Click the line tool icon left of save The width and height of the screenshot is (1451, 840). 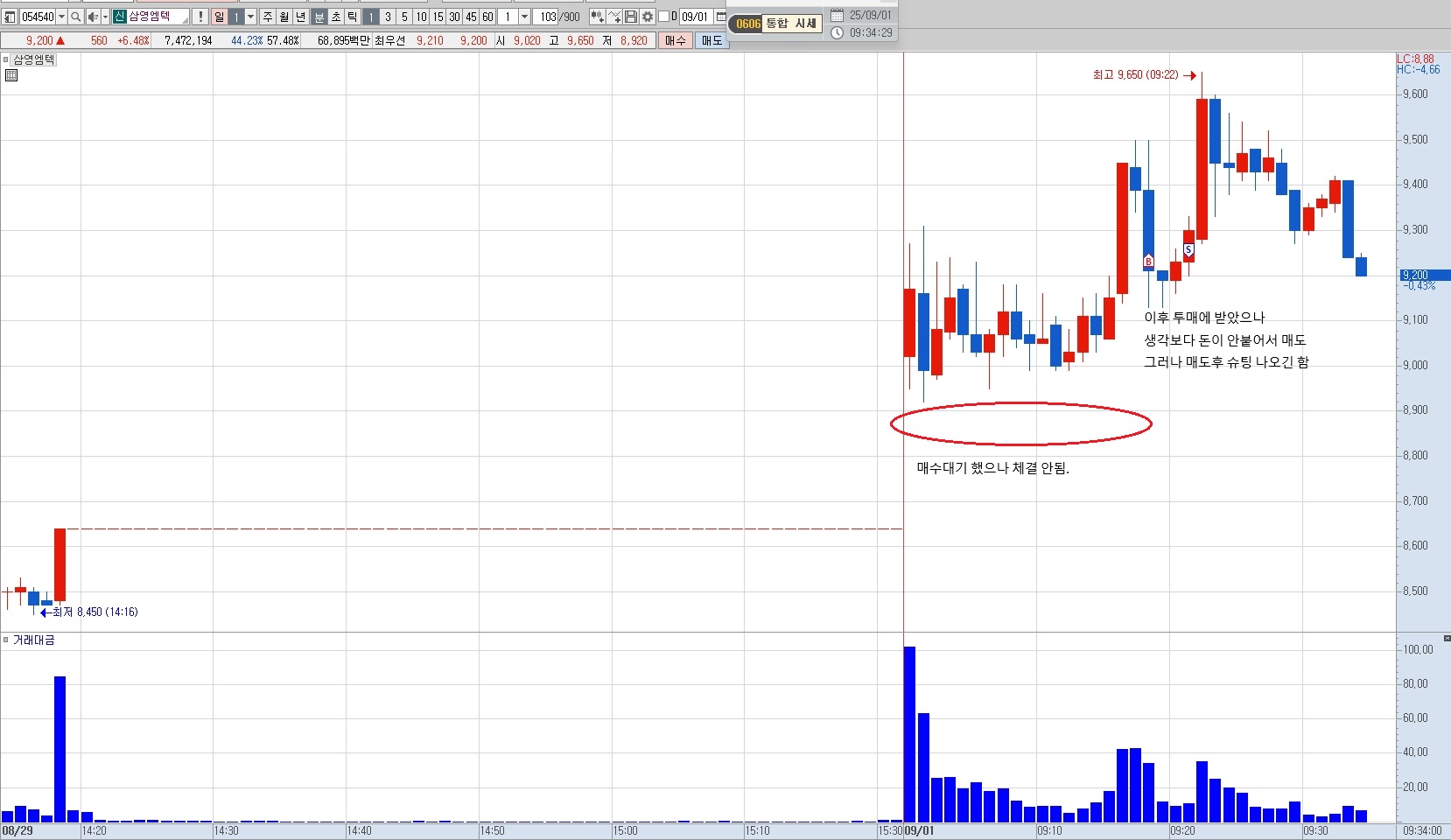pyautogui.click(x=614, y=17)
